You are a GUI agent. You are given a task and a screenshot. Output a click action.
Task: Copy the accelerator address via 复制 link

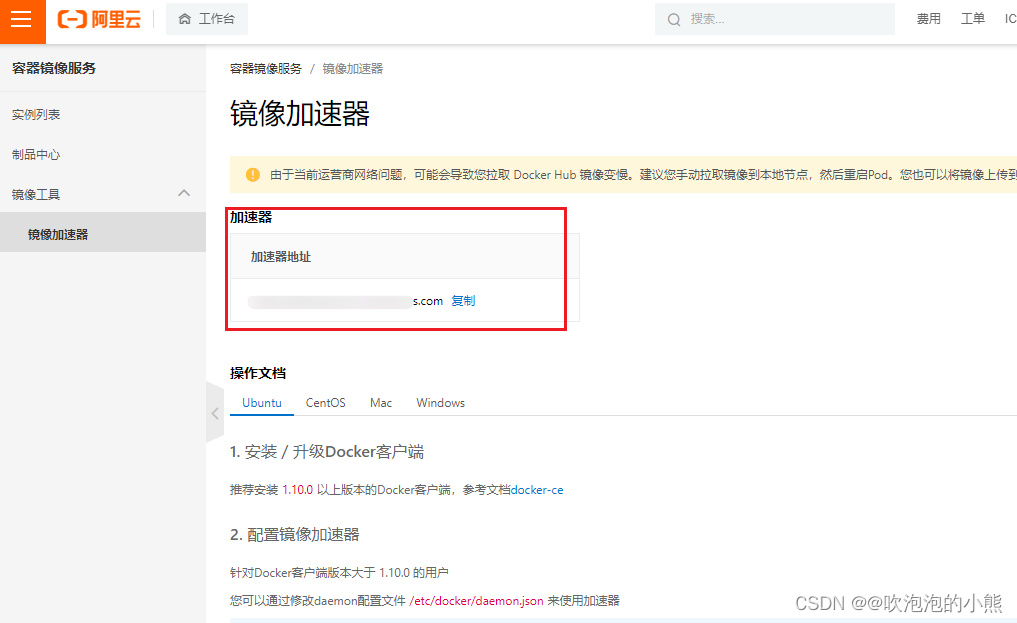point(463,300)
